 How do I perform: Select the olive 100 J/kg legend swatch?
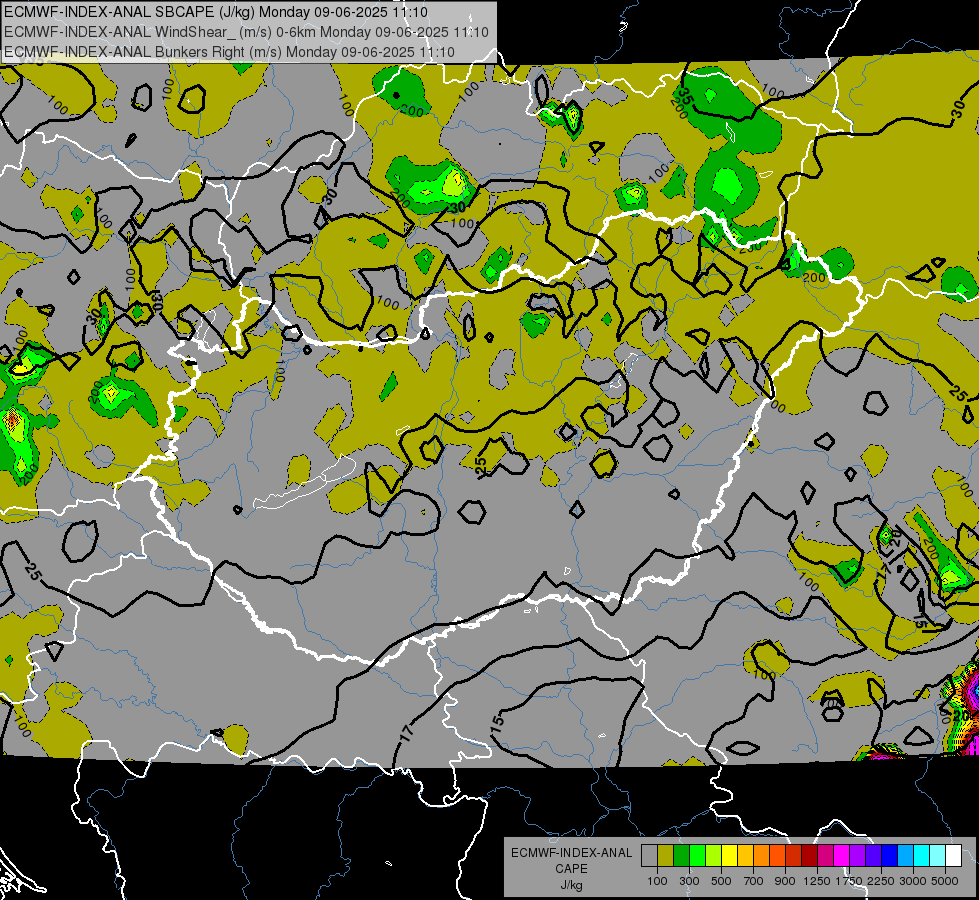pos(666,855)
